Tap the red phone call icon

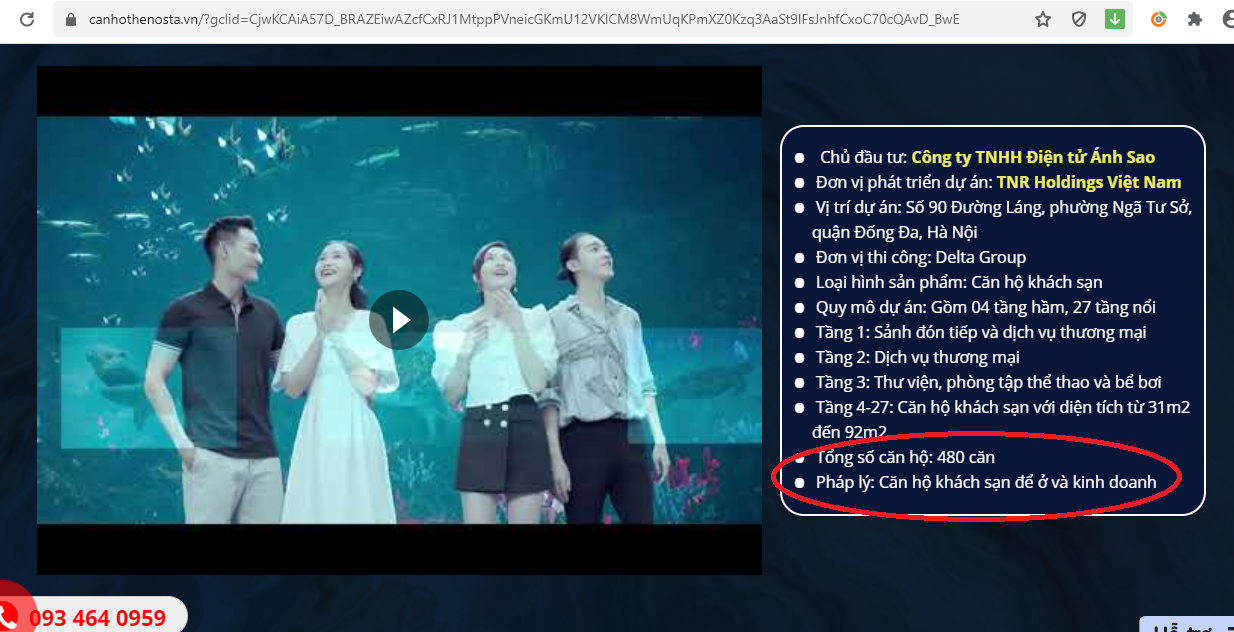click(x=8, y=613)
